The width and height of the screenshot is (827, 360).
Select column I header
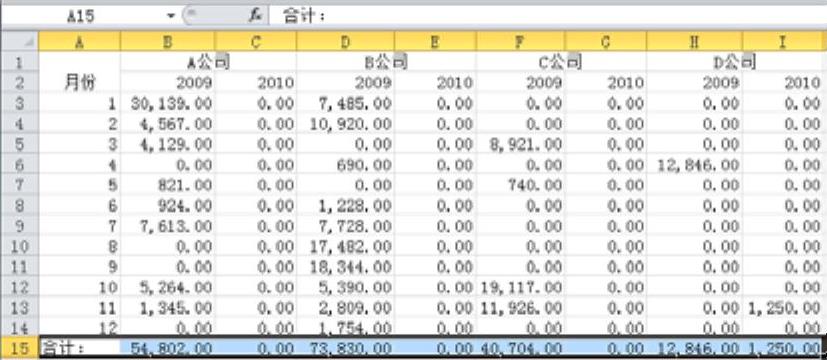click(784, 42)
